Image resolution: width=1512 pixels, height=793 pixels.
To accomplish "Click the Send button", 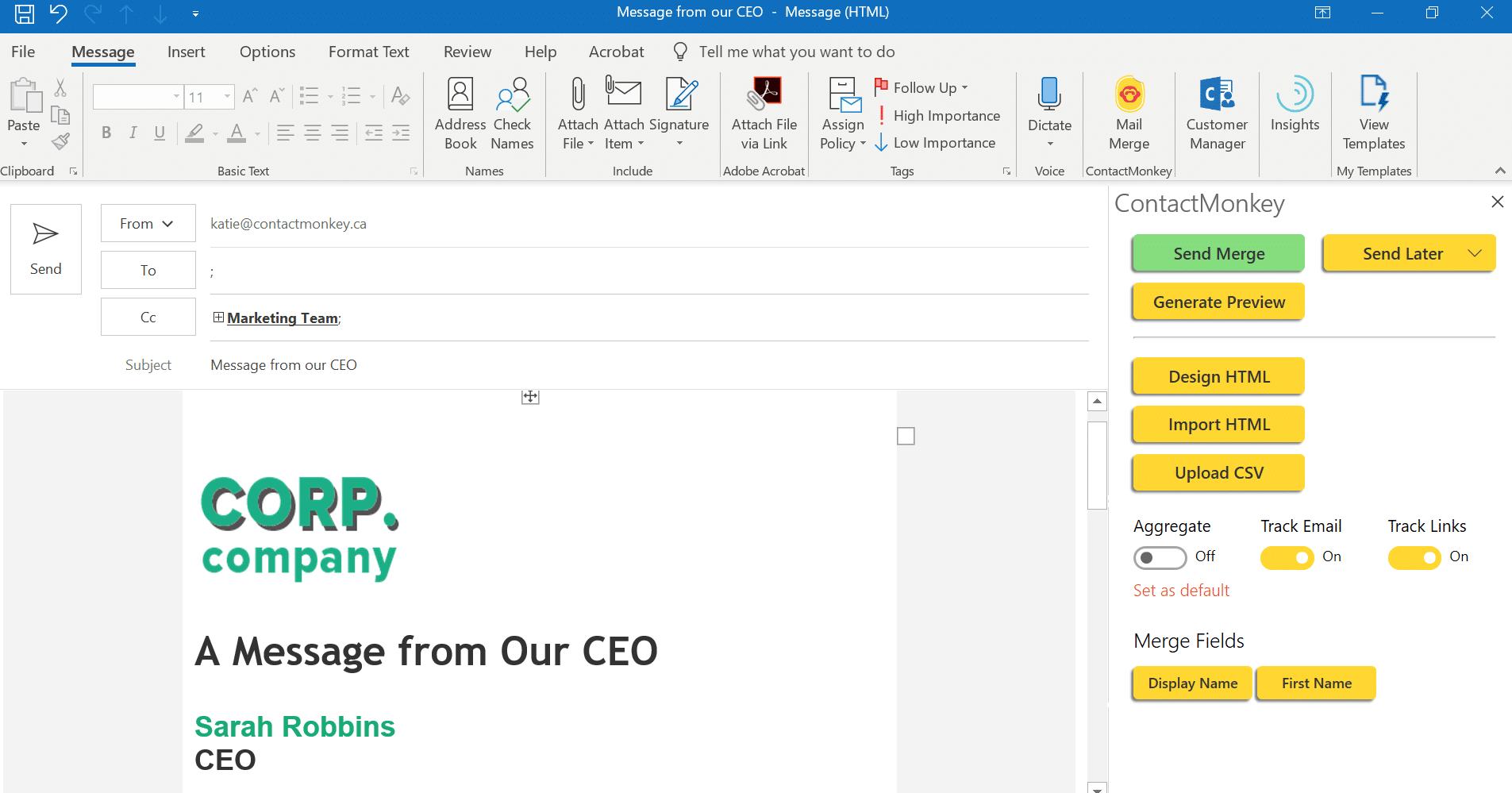I will click(x=45, y=249).
